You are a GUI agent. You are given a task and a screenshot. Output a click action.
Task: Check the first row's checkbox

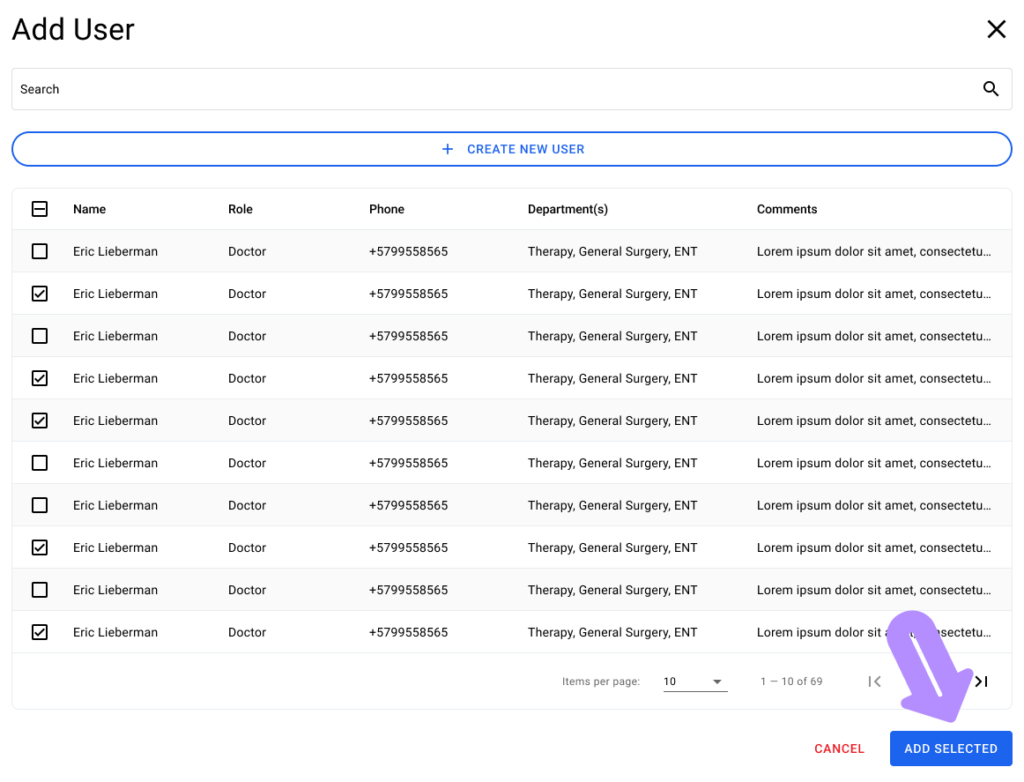pyautogui.click(x=40, y=251)
